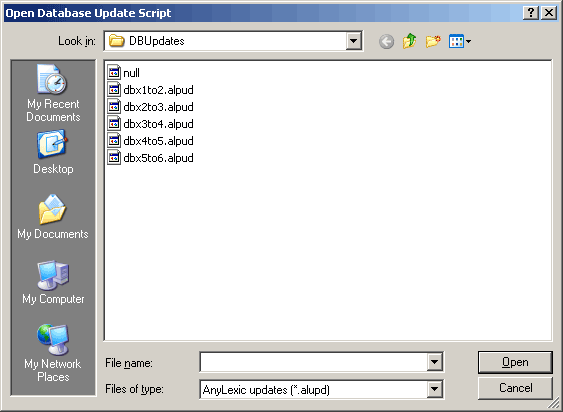Expand the File name dropdown arrow

coord(434,362)
